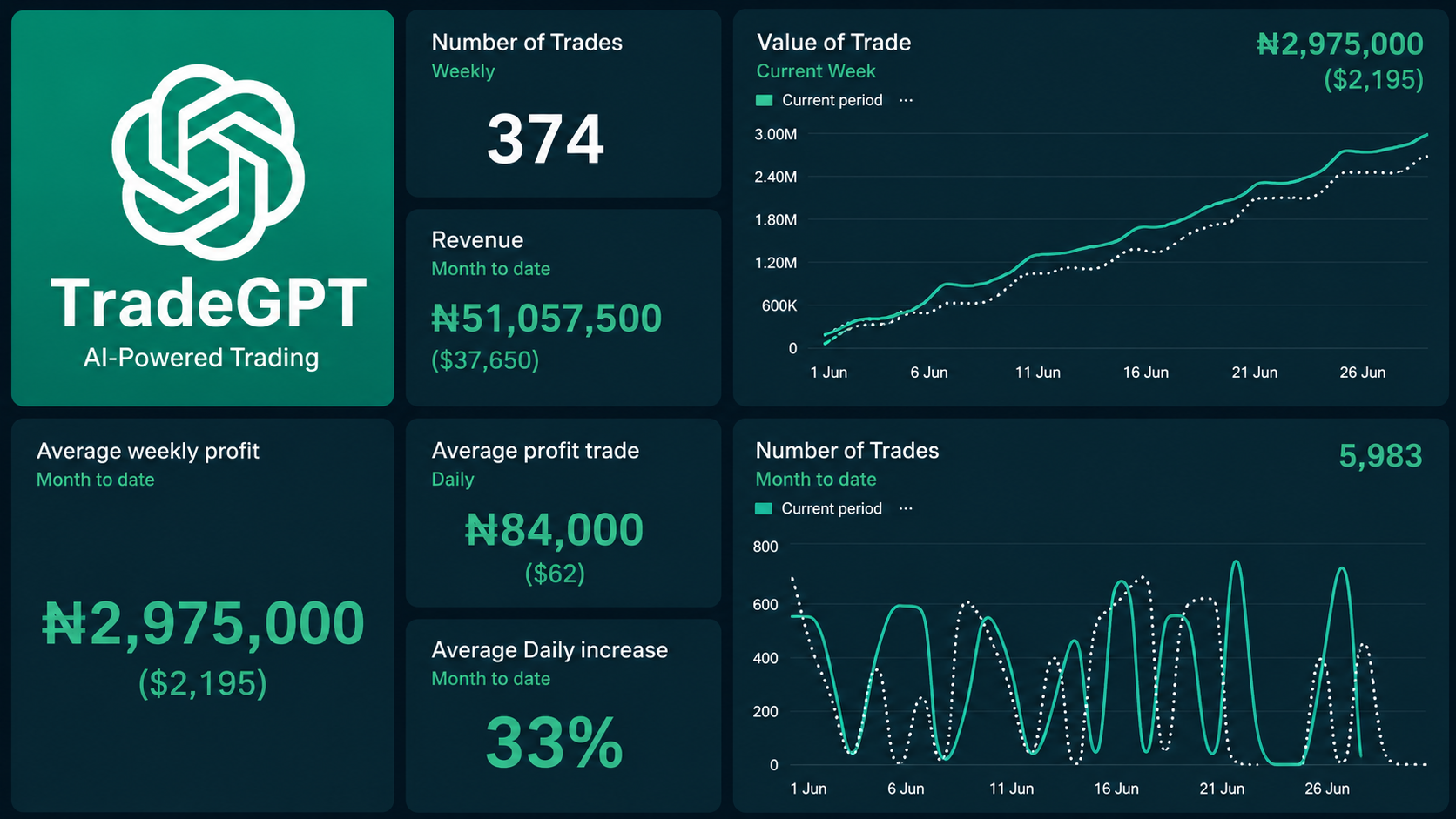Click the ₦84,000 average profit trade value
The height and width of the screenshot is (819, 1456).
(555, 529)
